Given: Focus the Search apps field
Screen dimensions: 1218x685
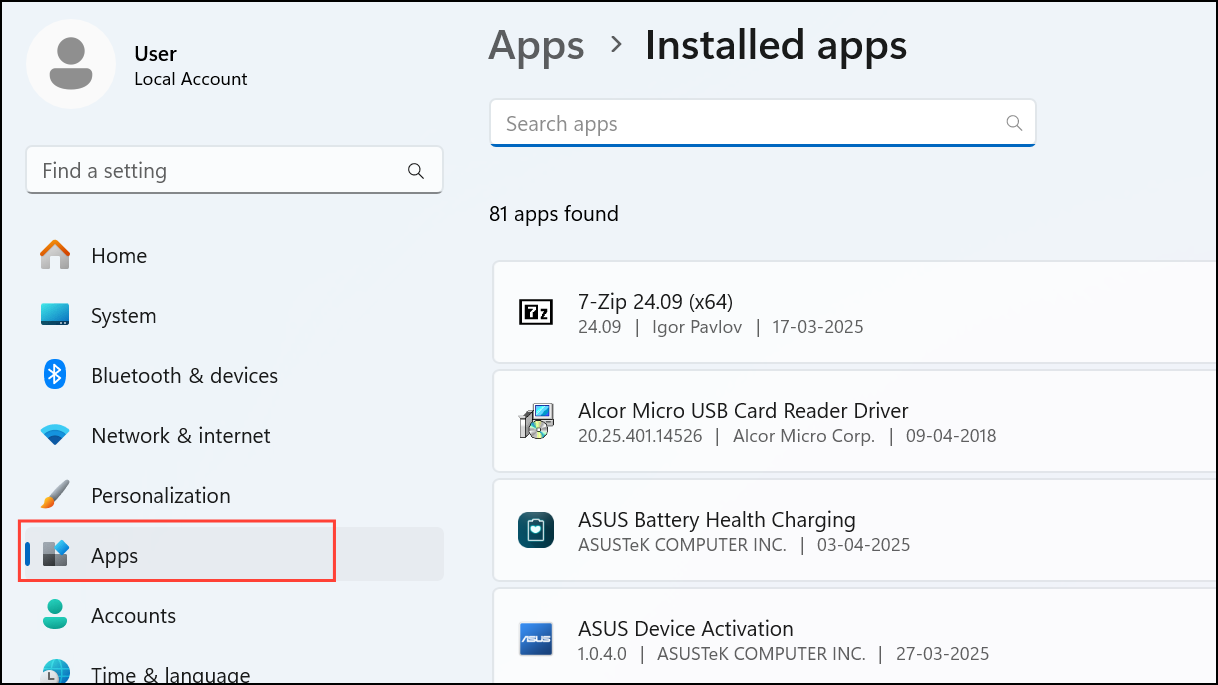Looking at the screenshot, I should (762, 123).
